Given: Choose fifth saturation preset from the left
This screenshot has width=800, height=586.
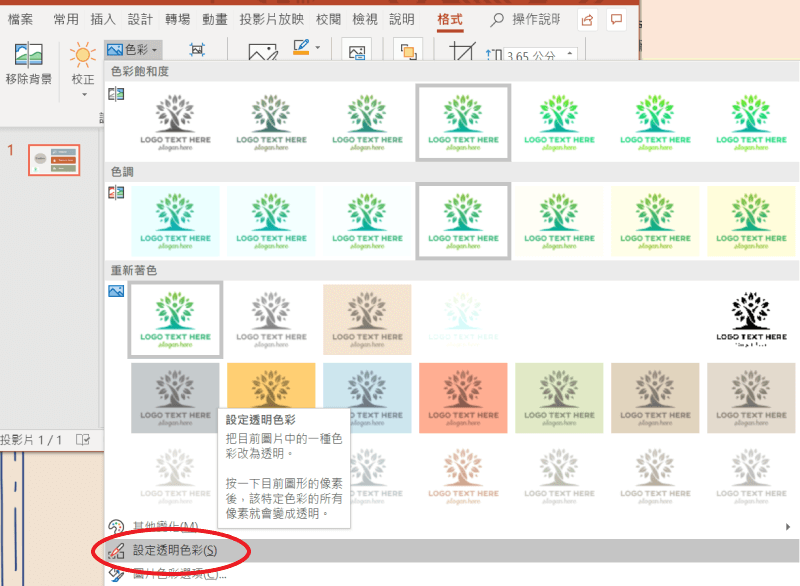Looking at the screenshot, I should point(559,122).
